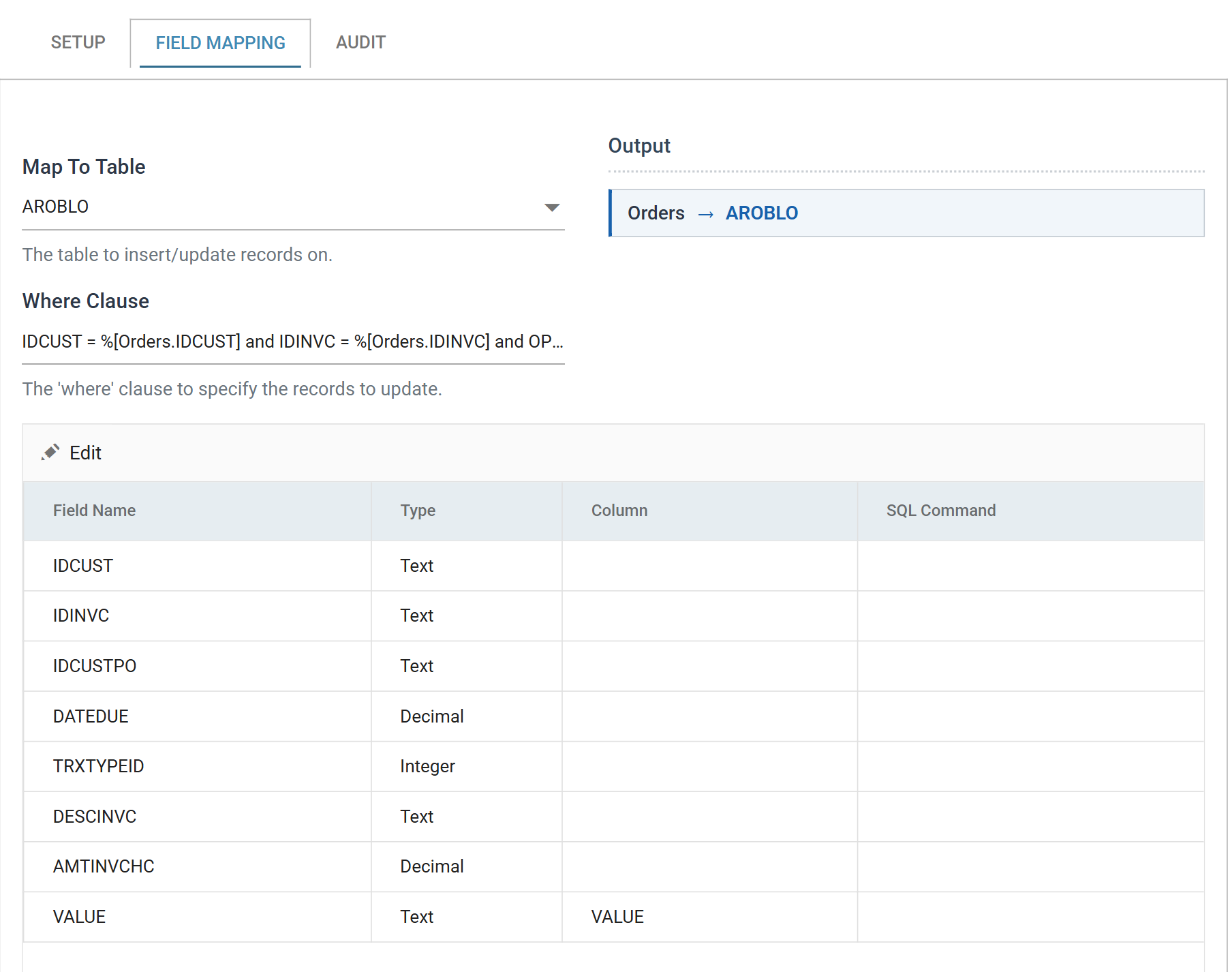
Task: Click the Type column header
Action: point(418,511)
